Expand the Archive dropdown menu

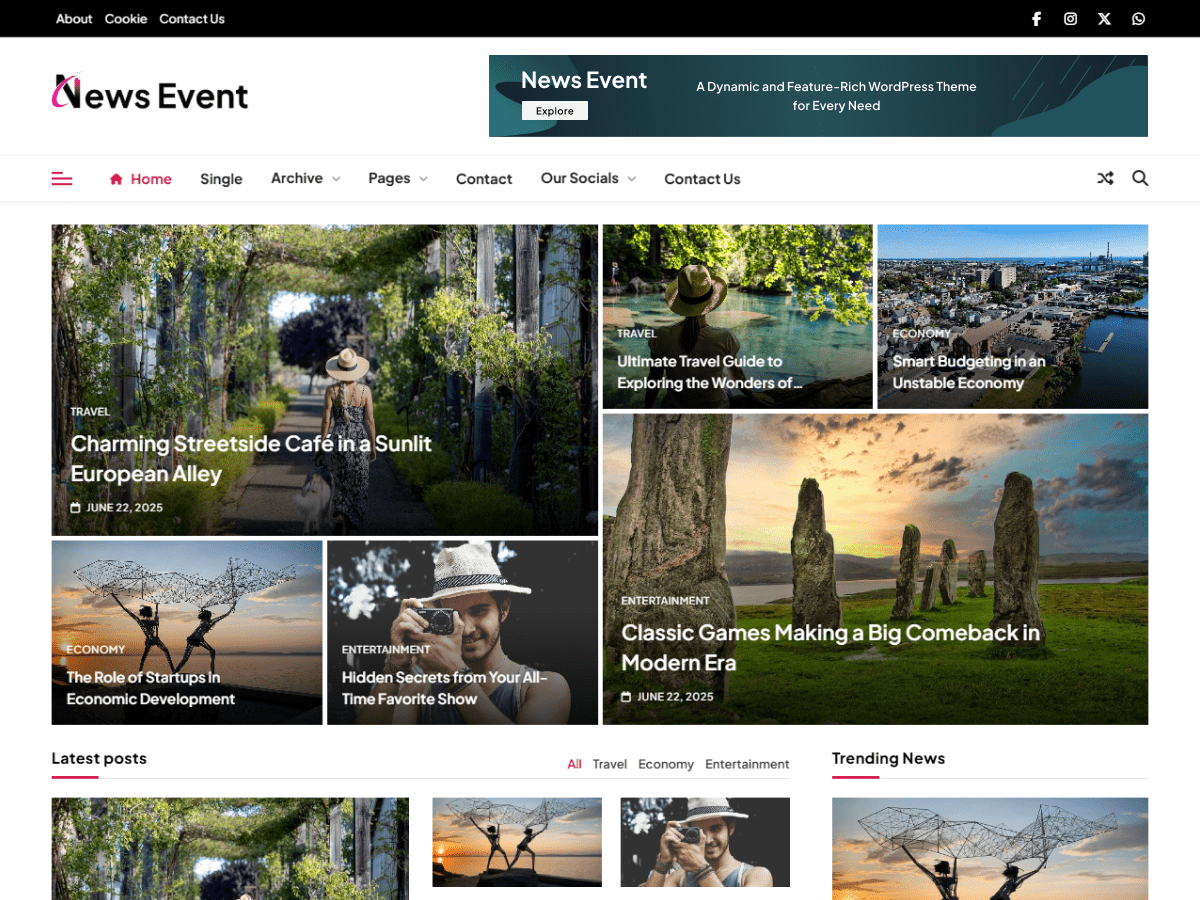pyautogui.click(x=305, y=179)
